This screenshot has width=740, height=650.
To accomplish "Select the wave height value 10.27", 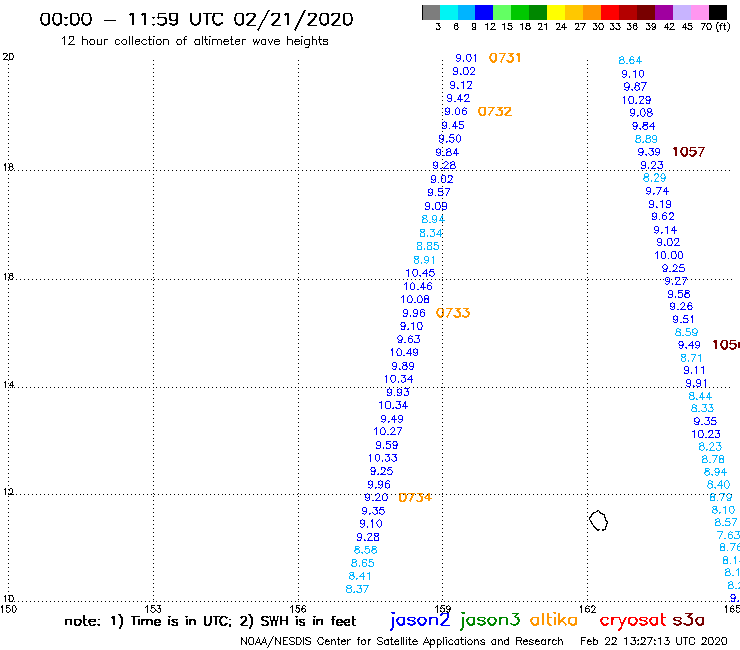I will pos(388,431).
